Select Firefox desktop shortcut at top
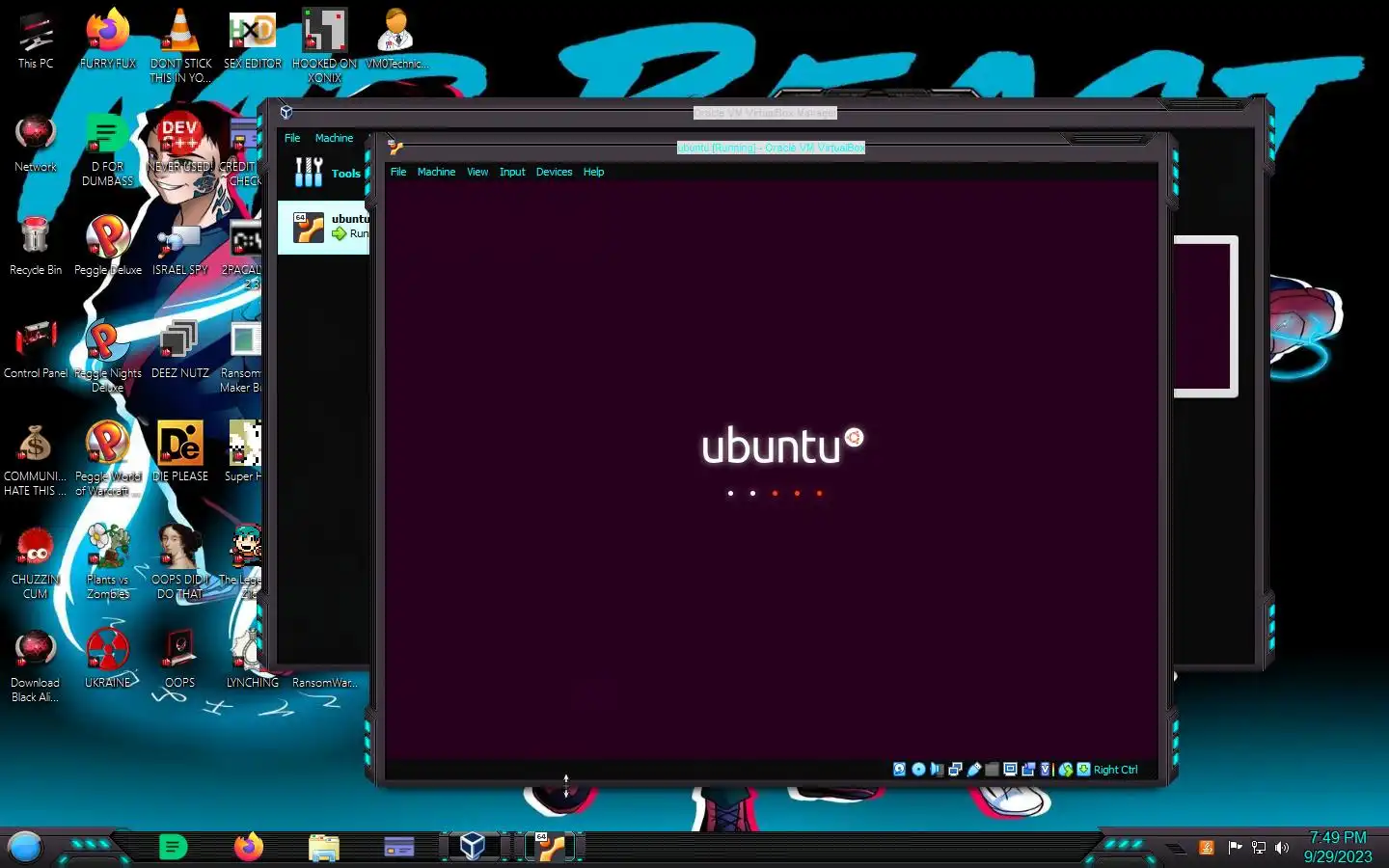The width and height of the screenshot is (1389, 868). pyautogui.click(x=108, y=40)
